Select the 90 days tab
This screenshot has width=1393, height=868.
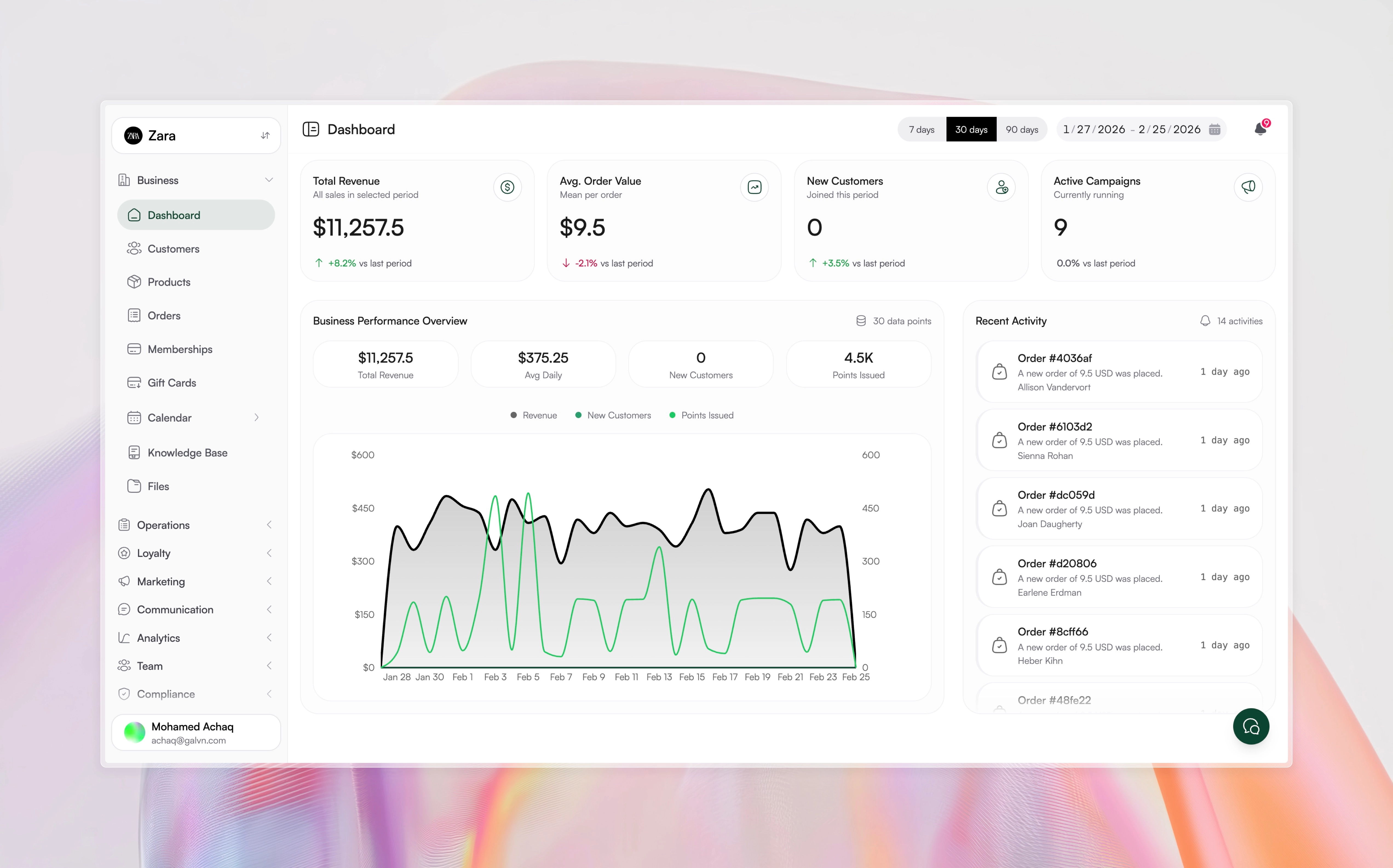pos(1022,129)
